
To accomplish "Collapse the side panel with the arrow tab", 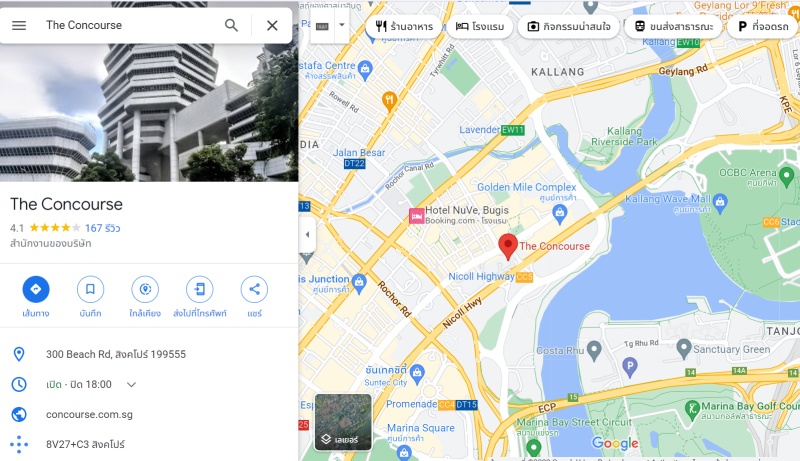I will click(x=307, y=235).
